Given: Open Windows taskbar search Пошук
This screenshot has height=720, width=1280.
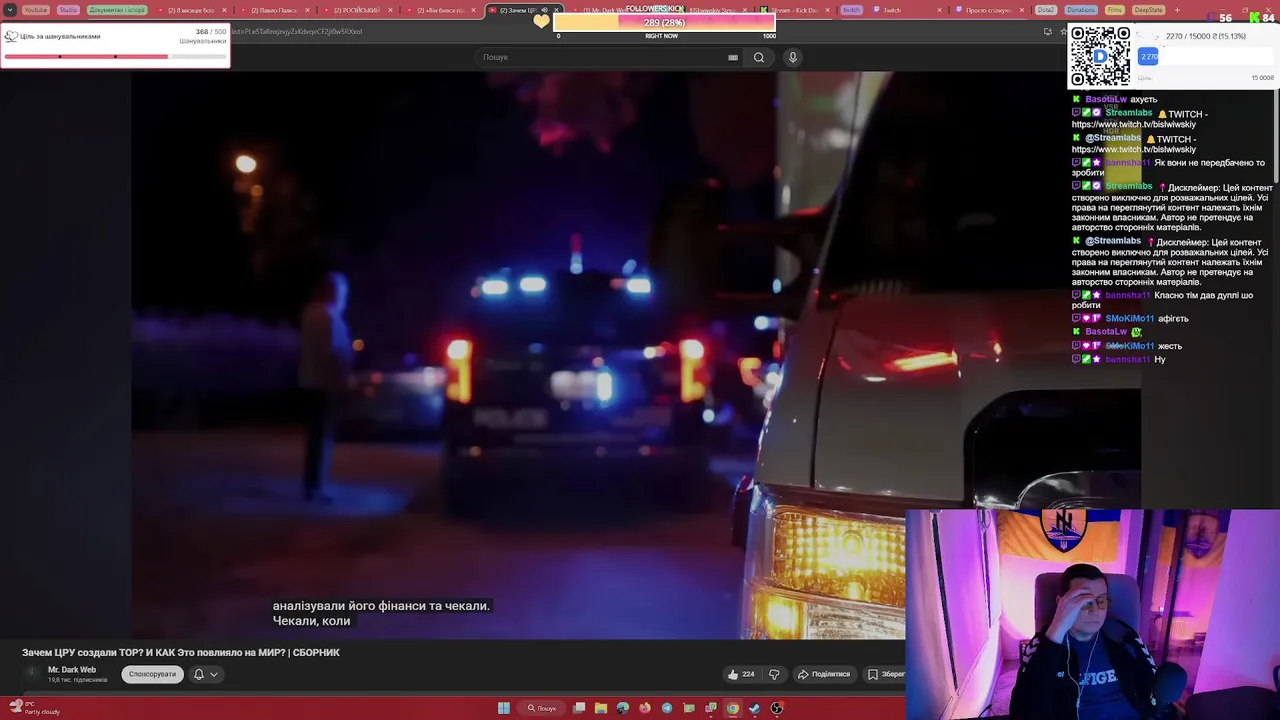Looking at the screenshot, I should pyautogui.click(x=542, y=708).
